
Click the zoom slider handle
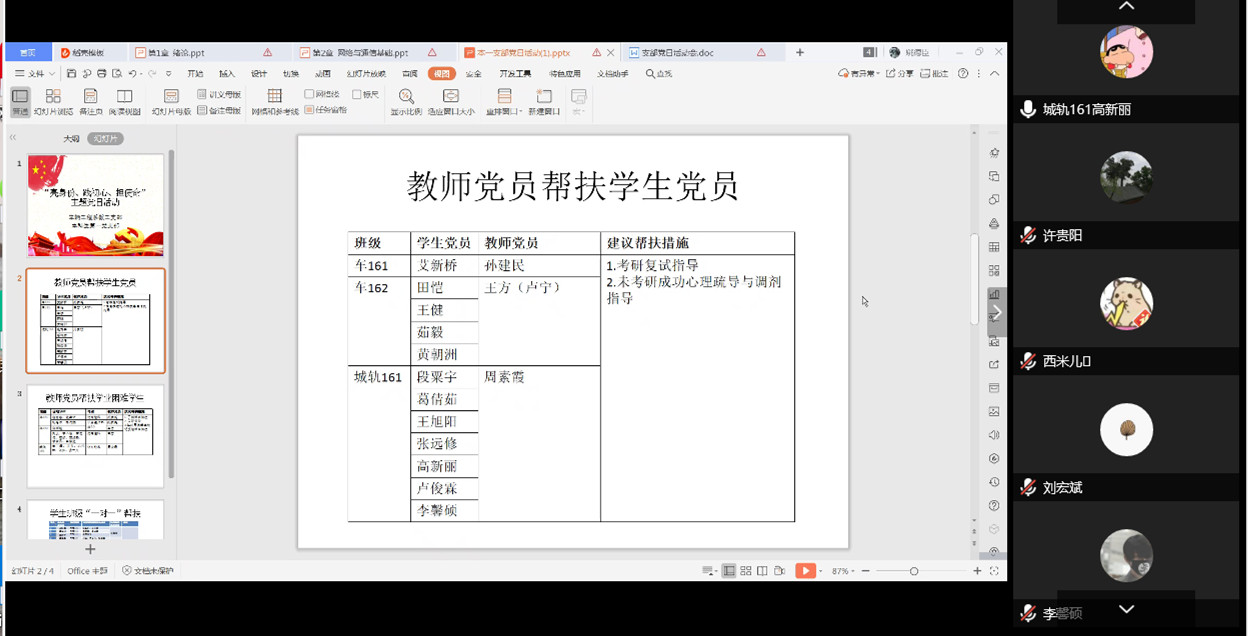(914, 572)
